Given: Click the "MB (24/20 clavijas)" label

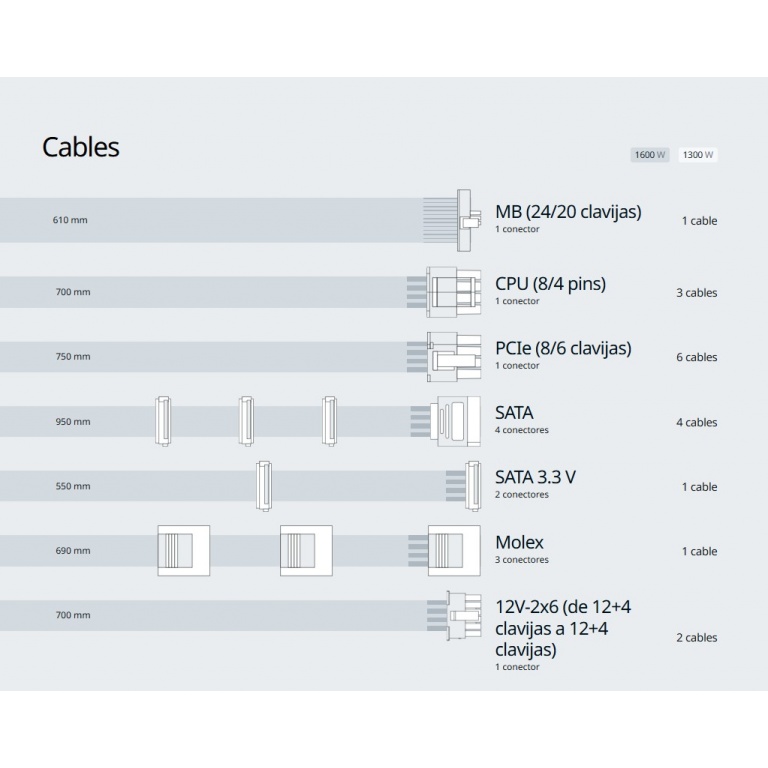Looking at the screenshot, I should tap(568, 212).
